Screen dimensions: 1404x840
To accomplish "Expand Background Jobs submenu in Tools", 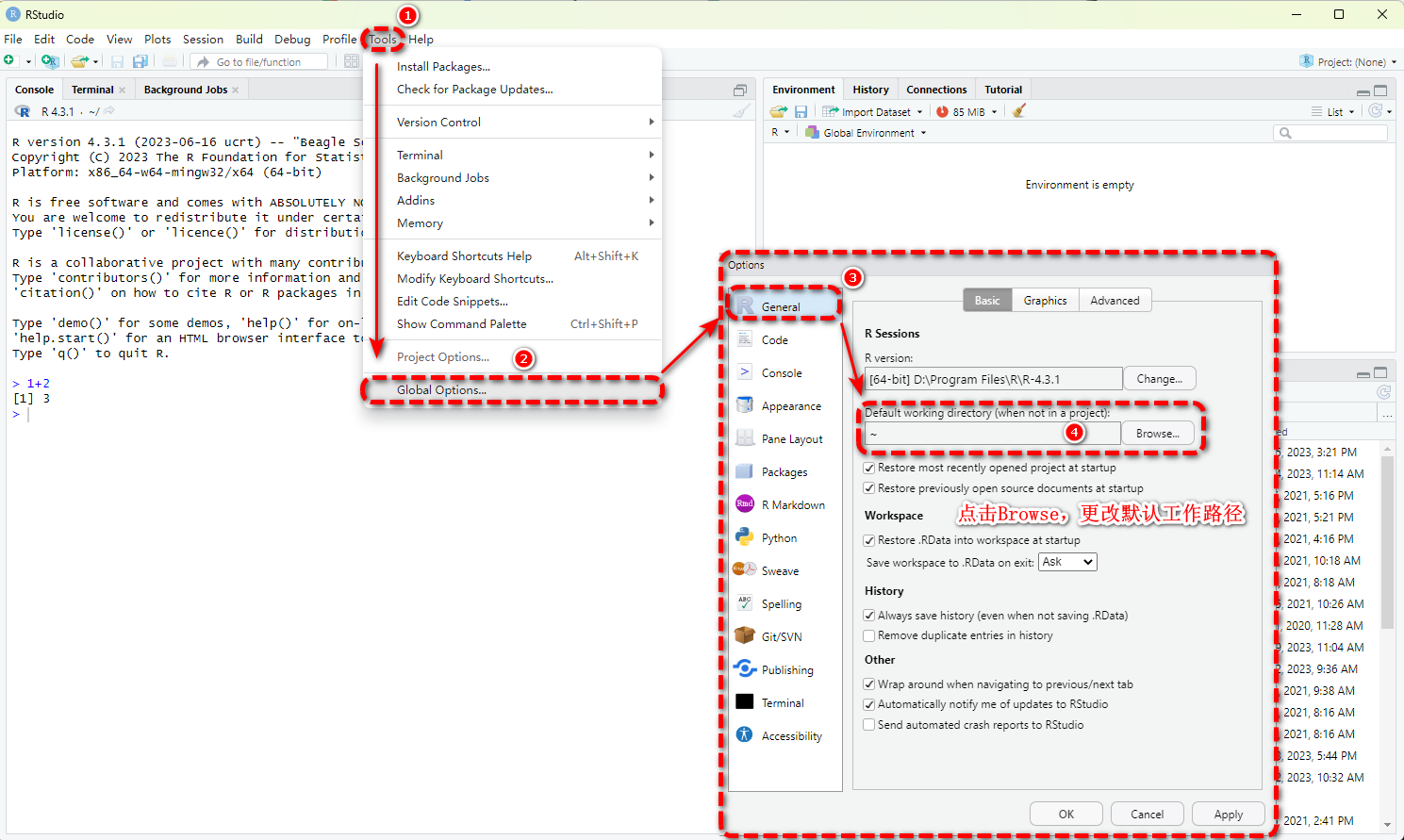I will pos(512,177).
